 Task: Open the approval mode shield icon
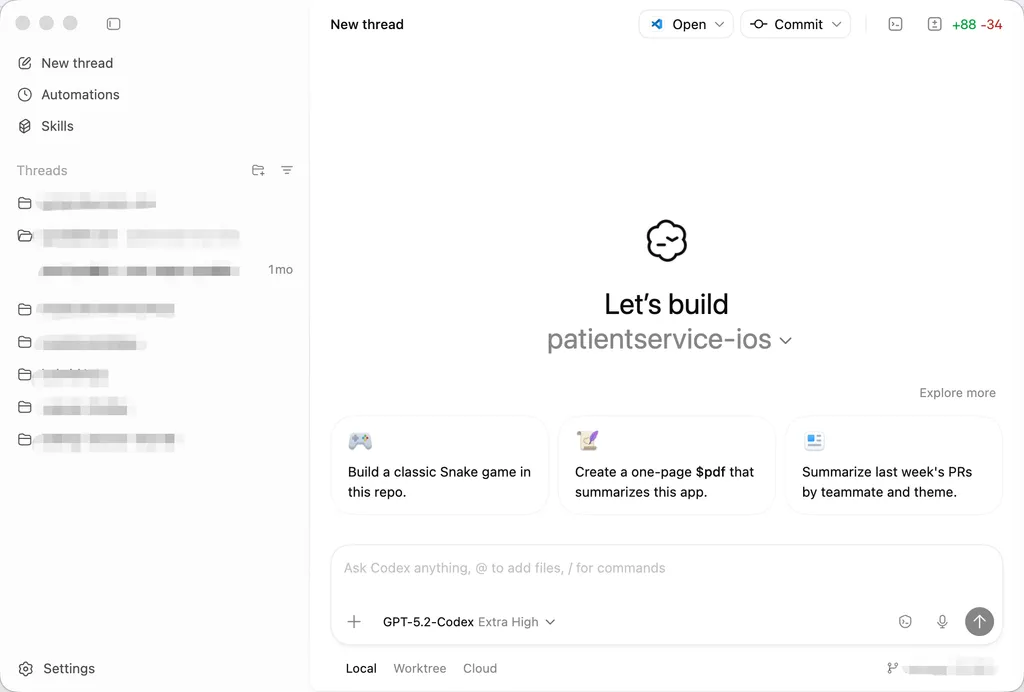904,621
